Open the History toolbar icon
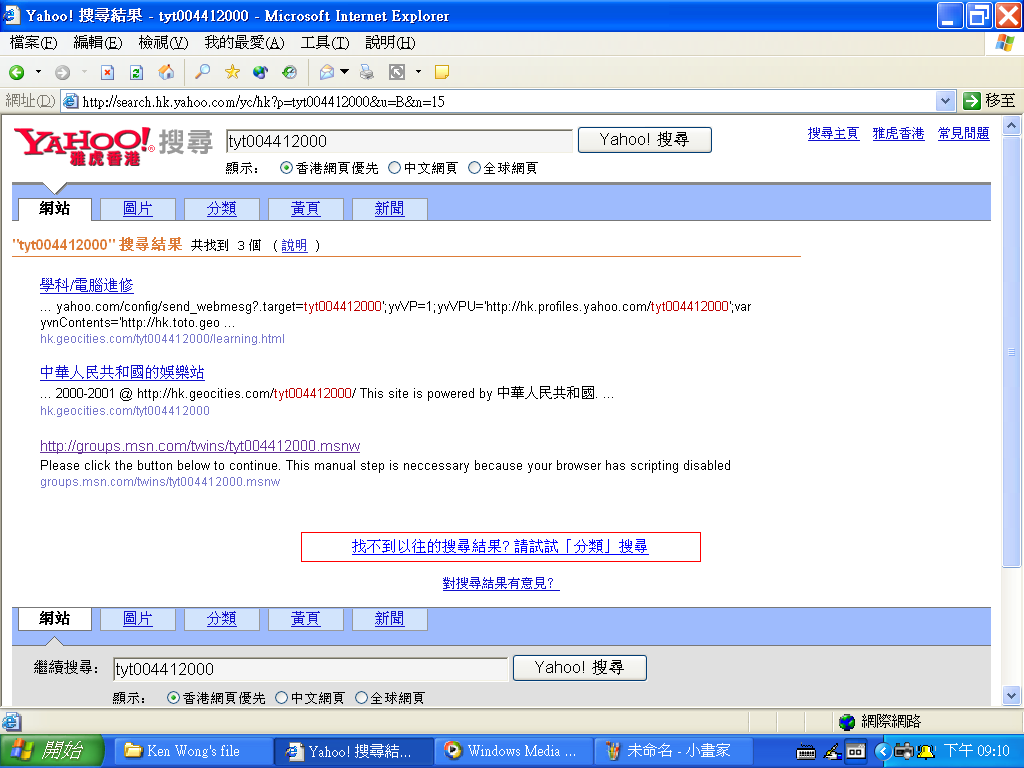This screenshot has height=768, width=1024. tap(289, 72)
